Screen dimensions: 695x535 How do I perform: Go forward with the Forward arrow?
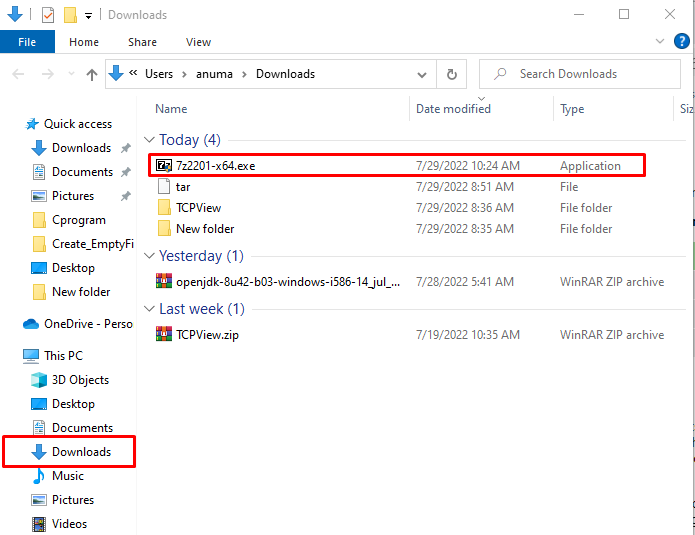(x=47, y=74)
